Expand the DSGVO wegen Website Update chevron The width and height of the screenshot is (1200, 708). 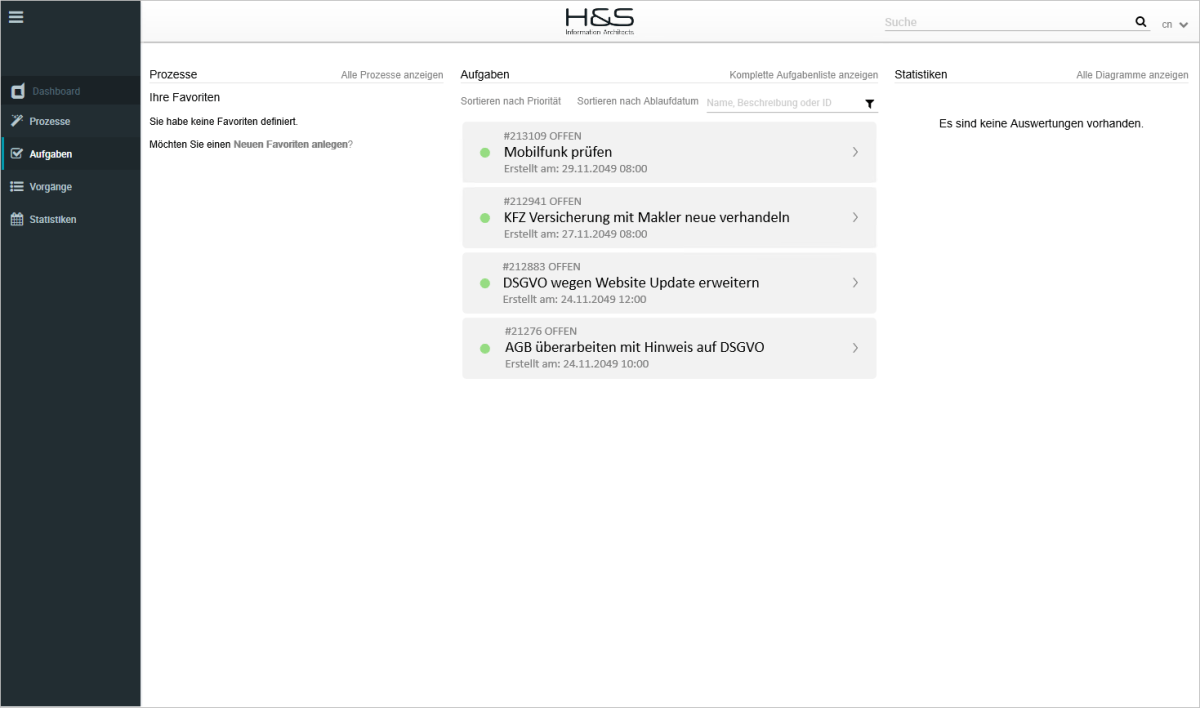coord(855,283)
